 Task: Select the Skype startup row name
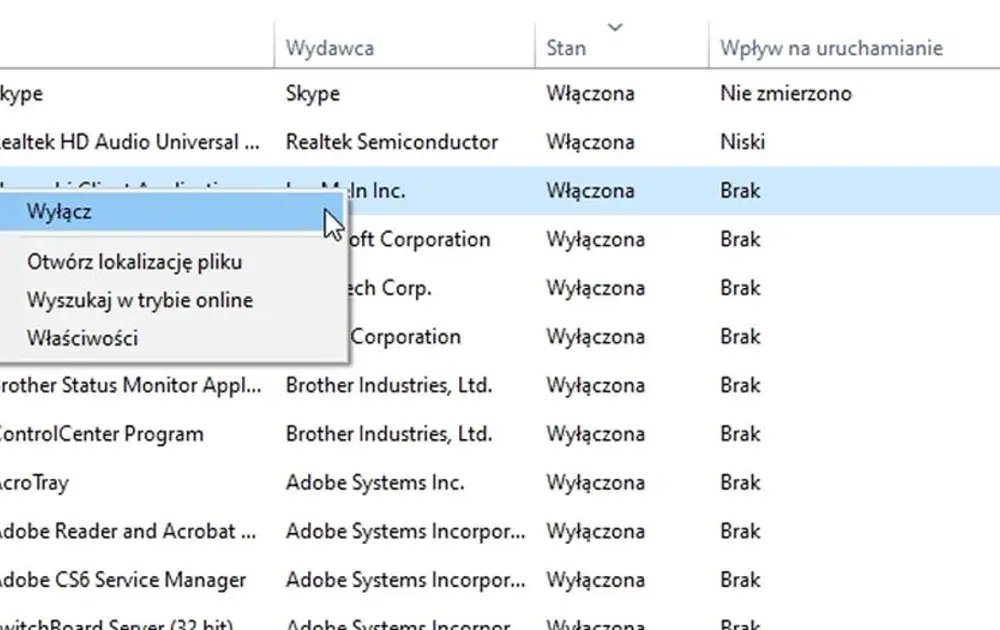(21, 94)
